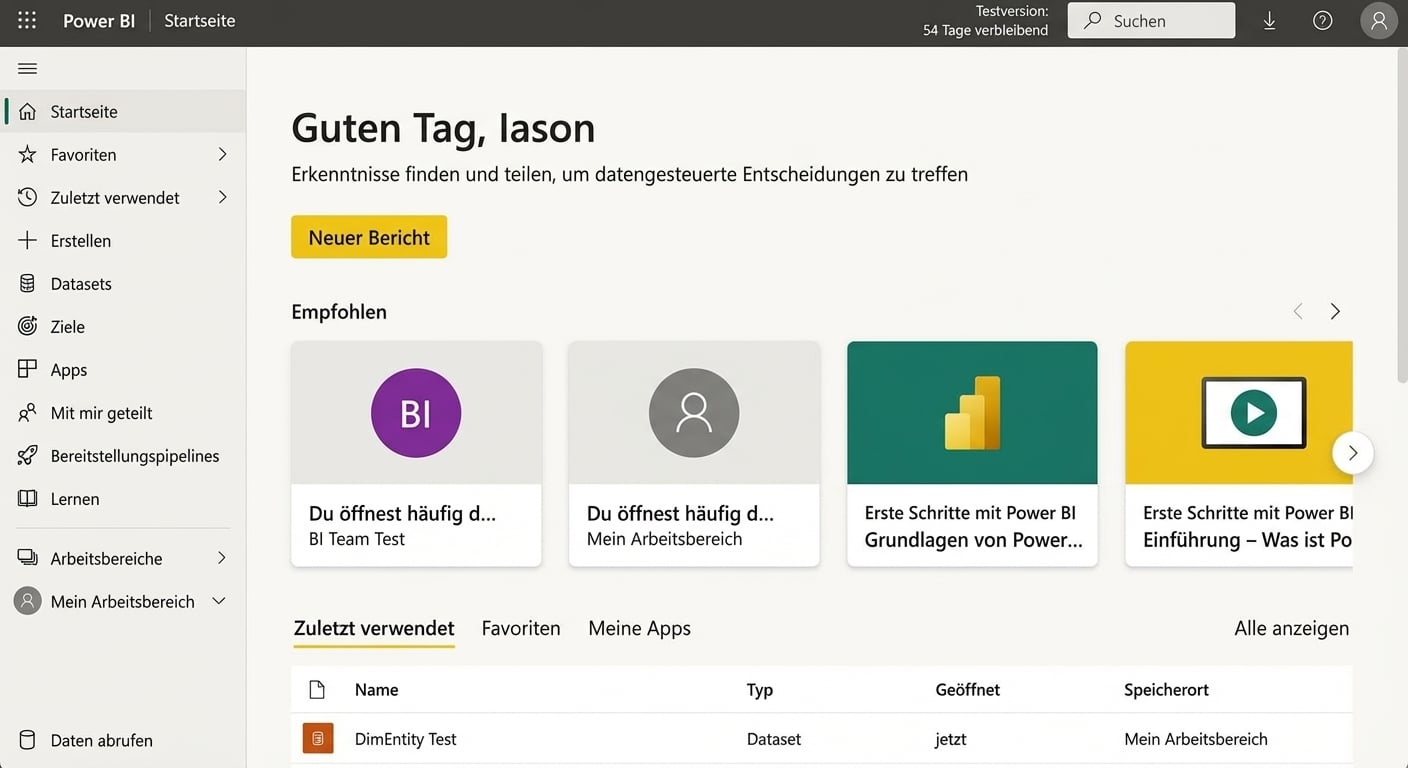This screenshot has width=1408, height=768.
Task: Click the Apps grid icon
Action: pos(28,369)
